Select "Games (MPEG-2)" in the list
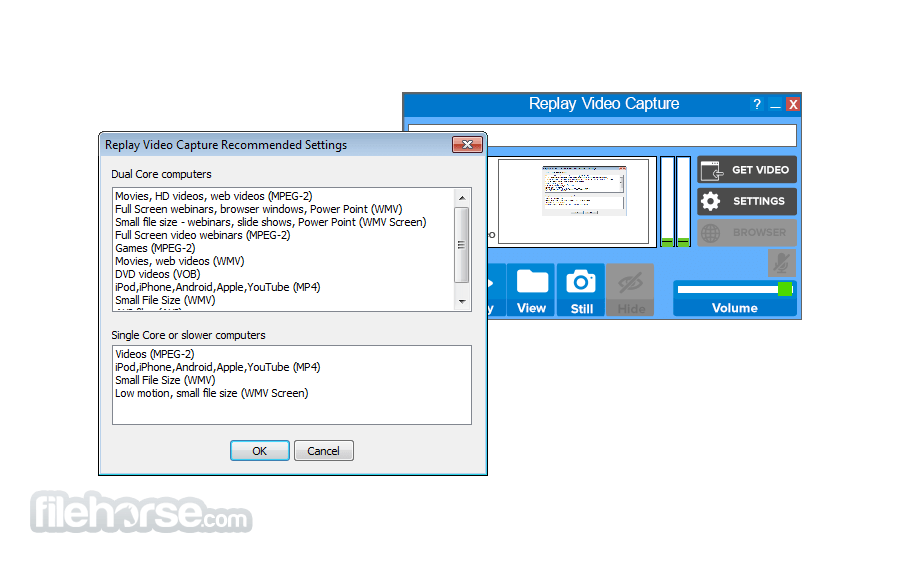Screen dimensions: 900x563 pyautogui.click(x=155, y=249)
